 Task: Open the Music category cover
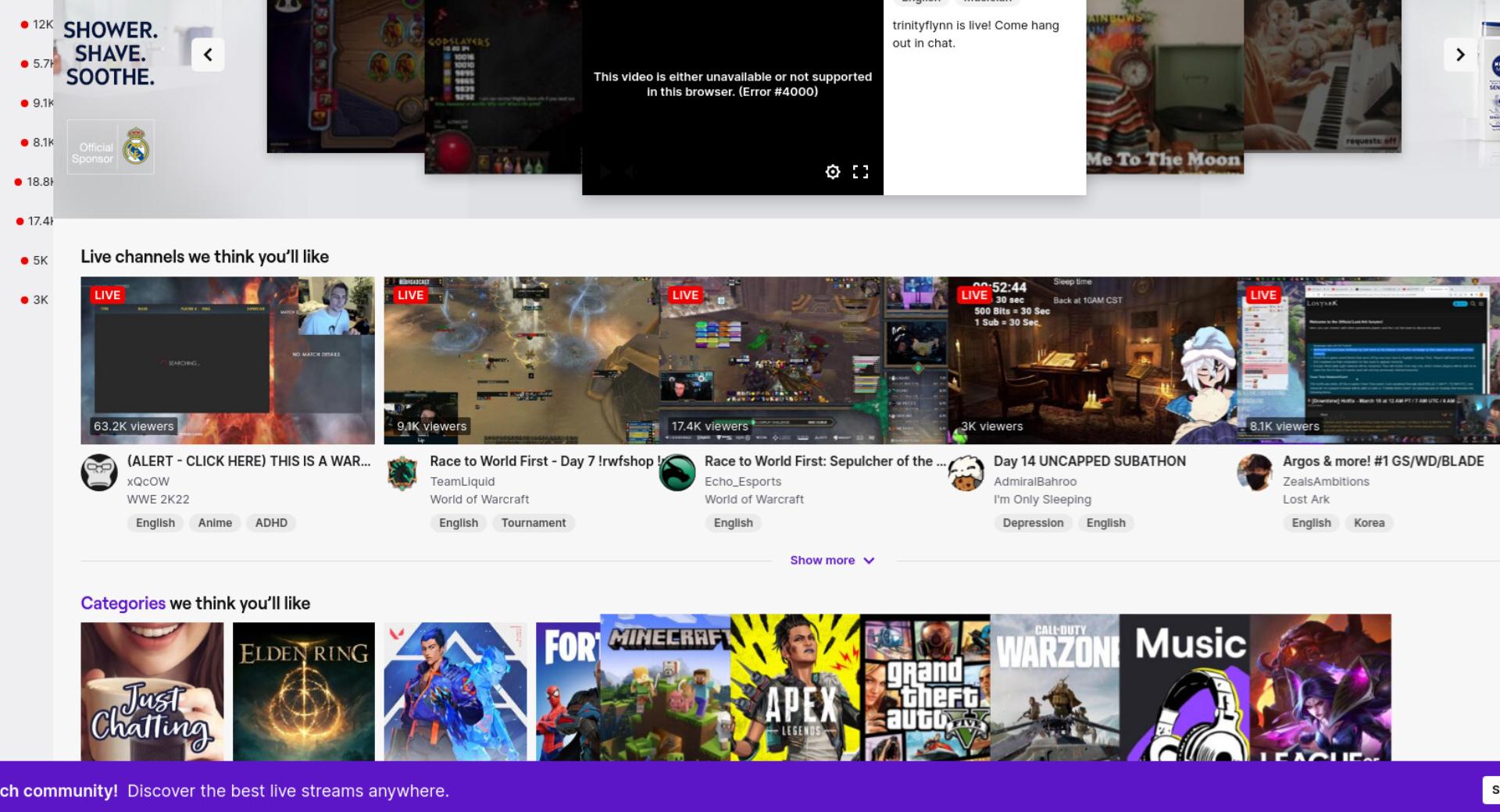tap(1184, 687)
